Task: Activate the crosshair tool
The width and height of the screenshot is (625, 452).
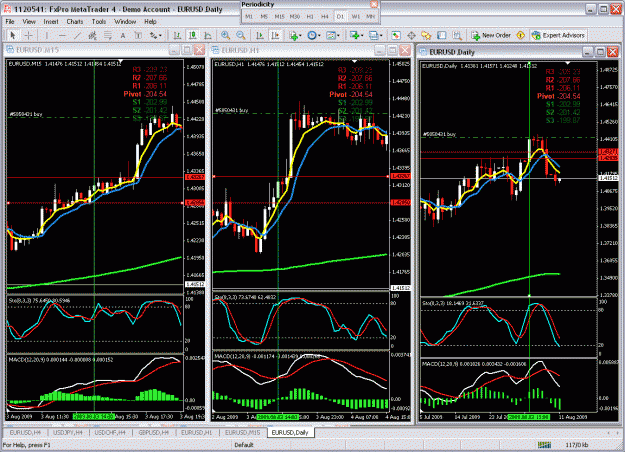Action: click(x=28, y=35)
